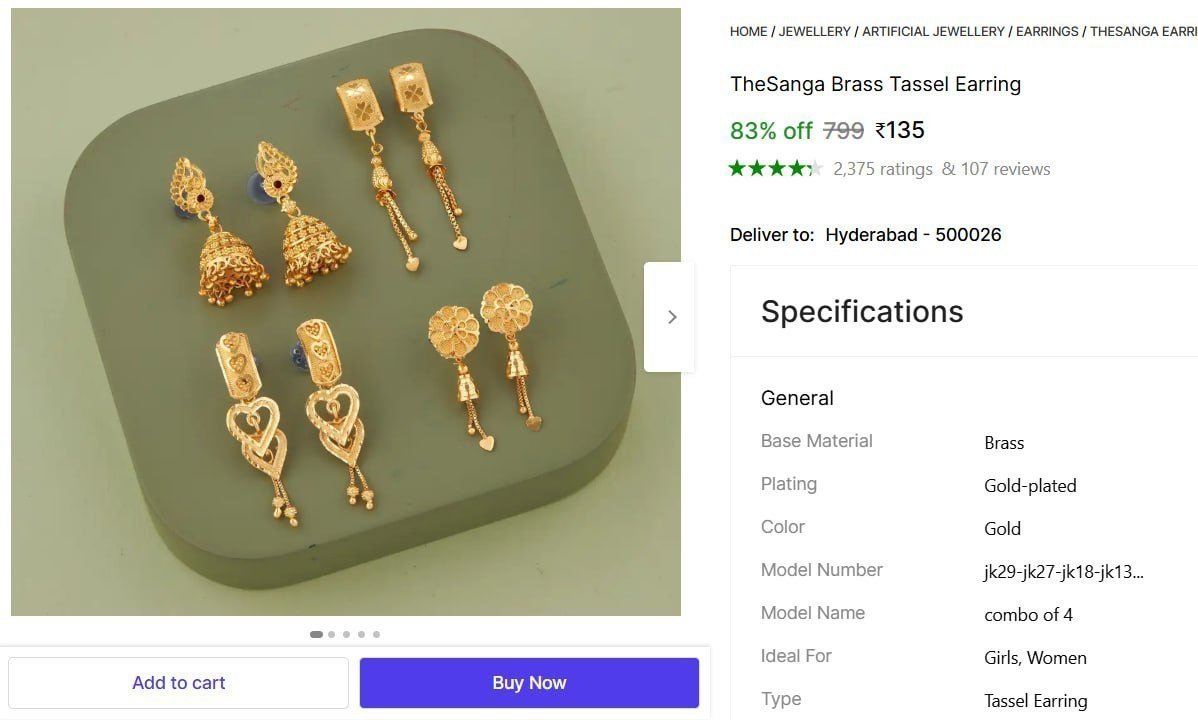1198x720 pixels.
Task: Click the rupee price ₹135
Action: tap(899, 130)
